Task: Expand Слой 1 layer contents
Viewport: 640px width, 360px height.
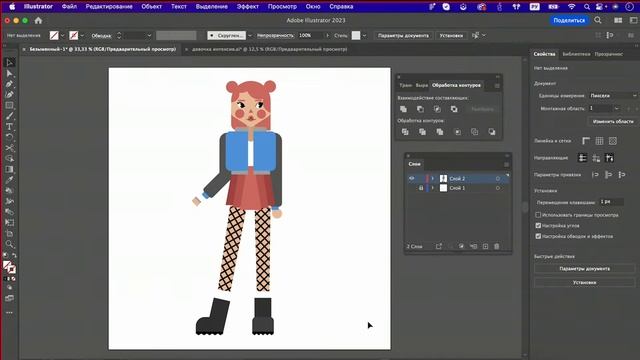Action: click(x=433, y=188)
